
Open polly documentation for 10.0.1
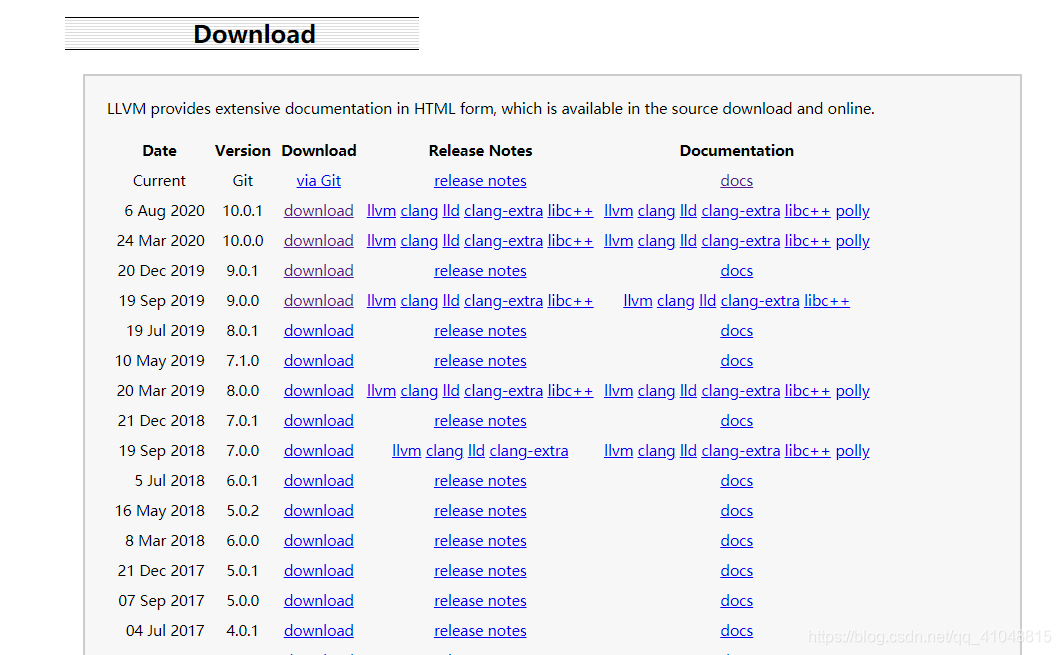tap(853, 210)
